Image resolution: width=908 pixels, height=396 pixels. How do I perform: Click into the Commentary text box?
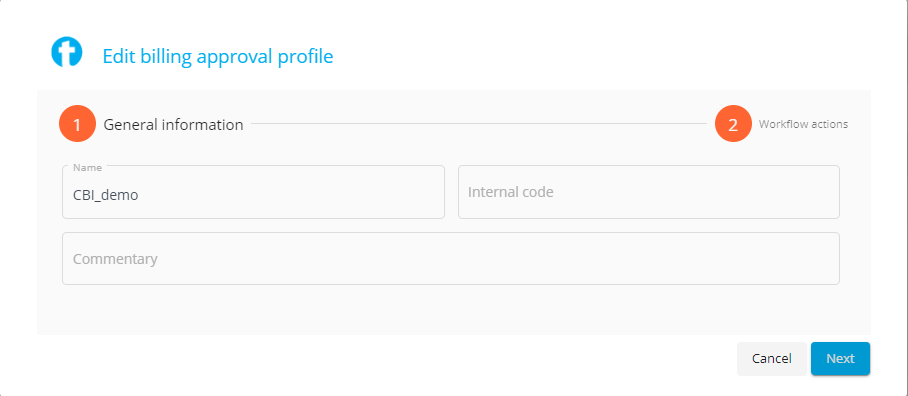[451, 258]
